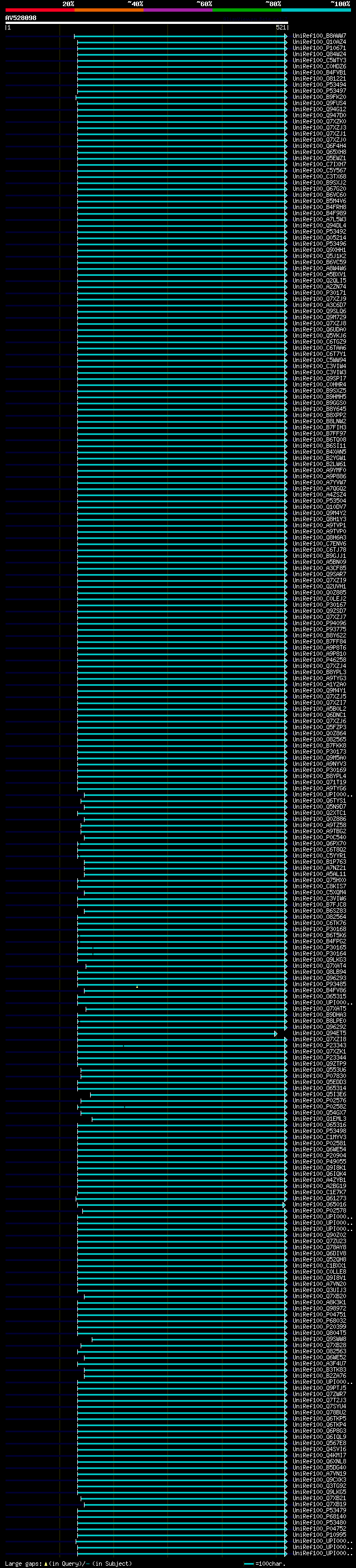Click the UniRef100_Q75HX0 label
Screen dimensions: 356x1568
[319, 880]
